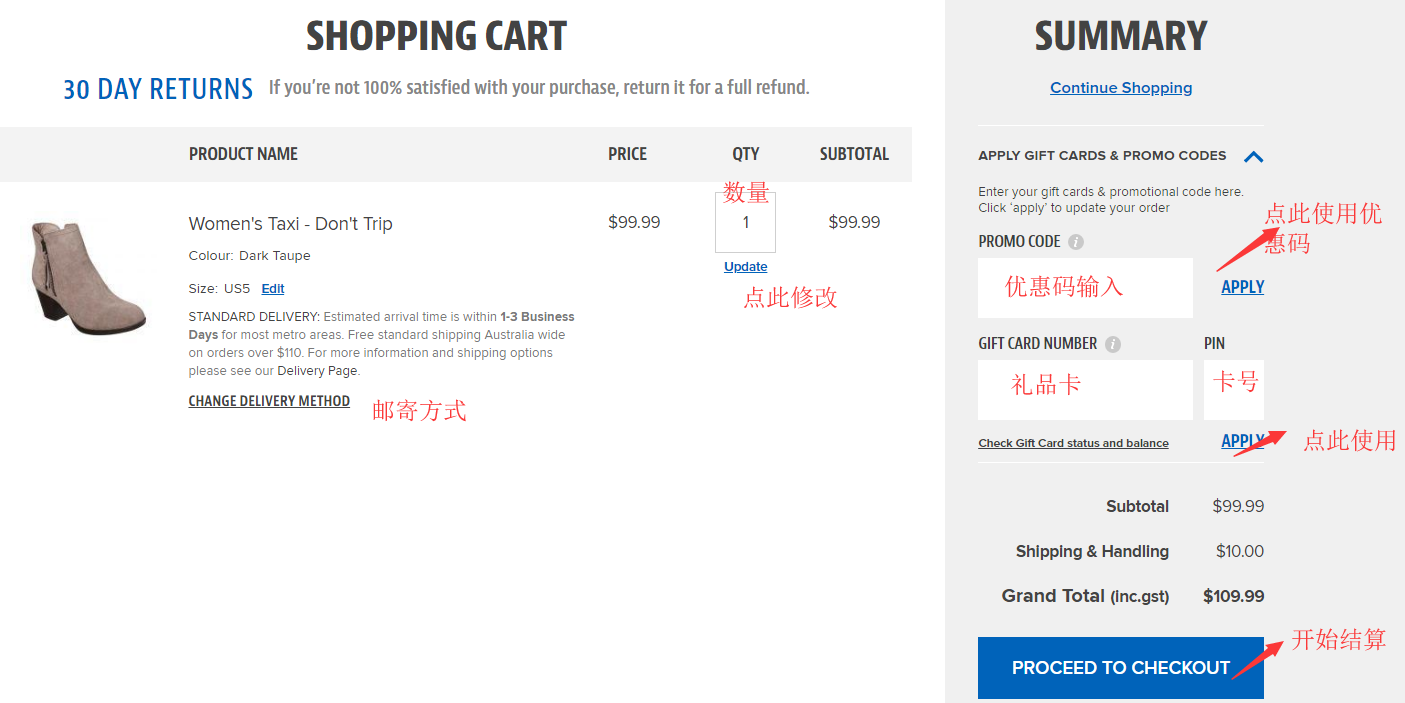
Task: Follow the Continue Shopping link
Action: click(x=1121, y=88)
